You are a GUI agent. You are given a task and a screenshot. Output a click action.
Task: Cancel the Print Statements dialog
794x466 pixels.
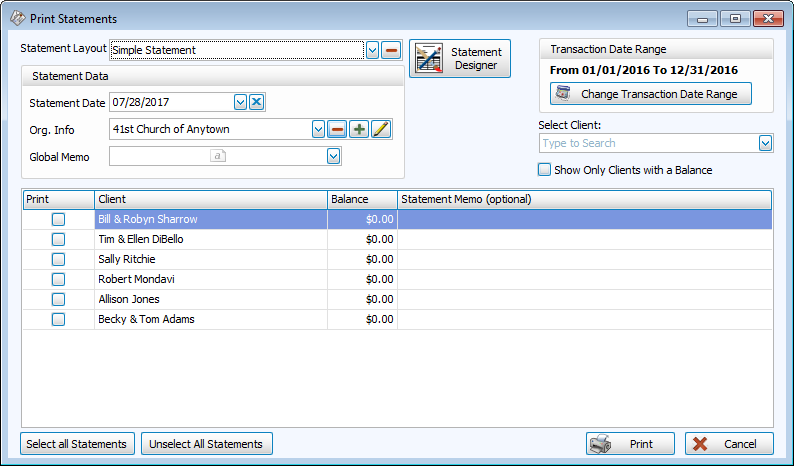pos(729,444)
